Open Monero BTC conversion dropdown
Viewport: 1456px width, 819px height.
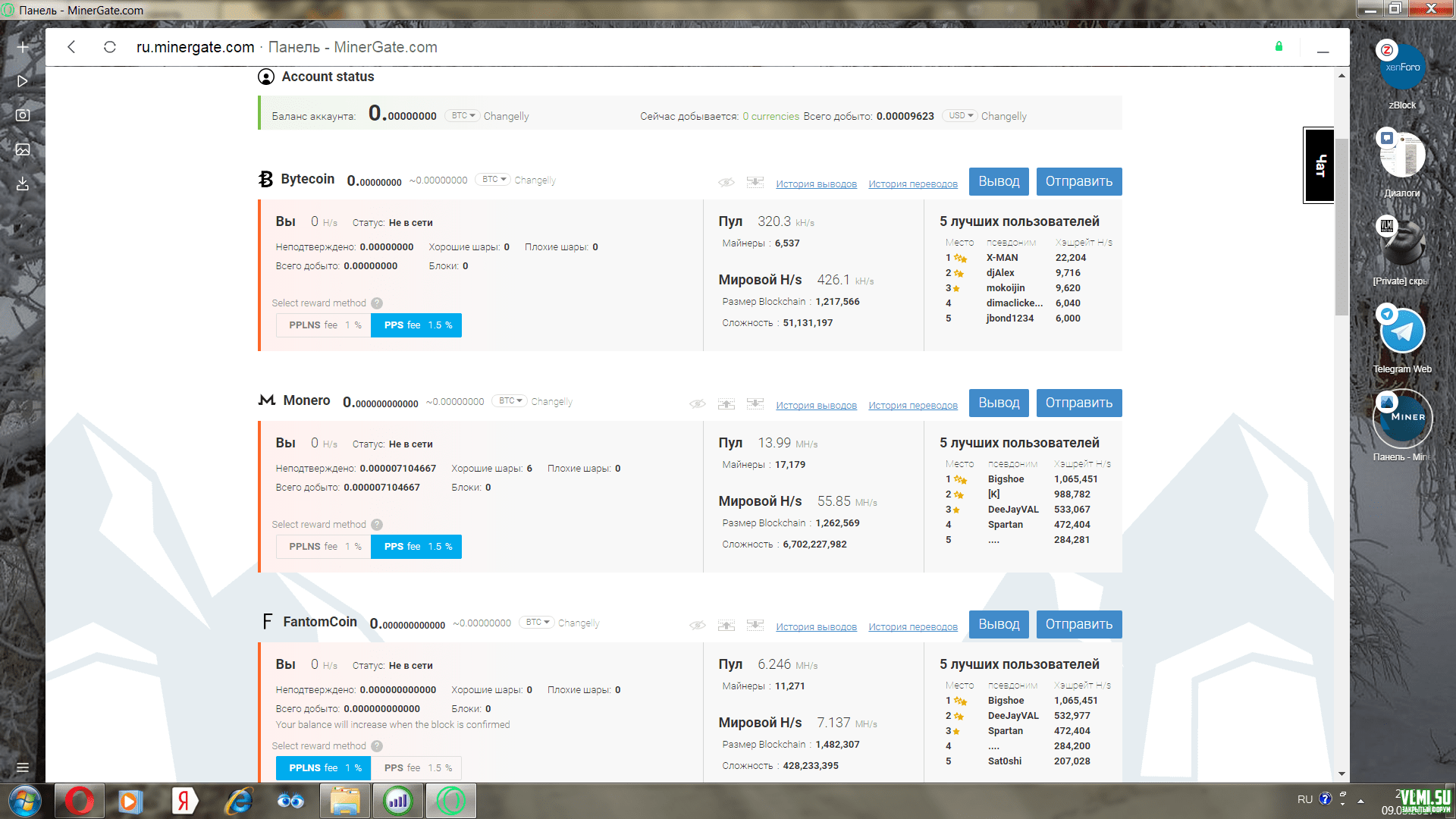[x=510, y=401]
